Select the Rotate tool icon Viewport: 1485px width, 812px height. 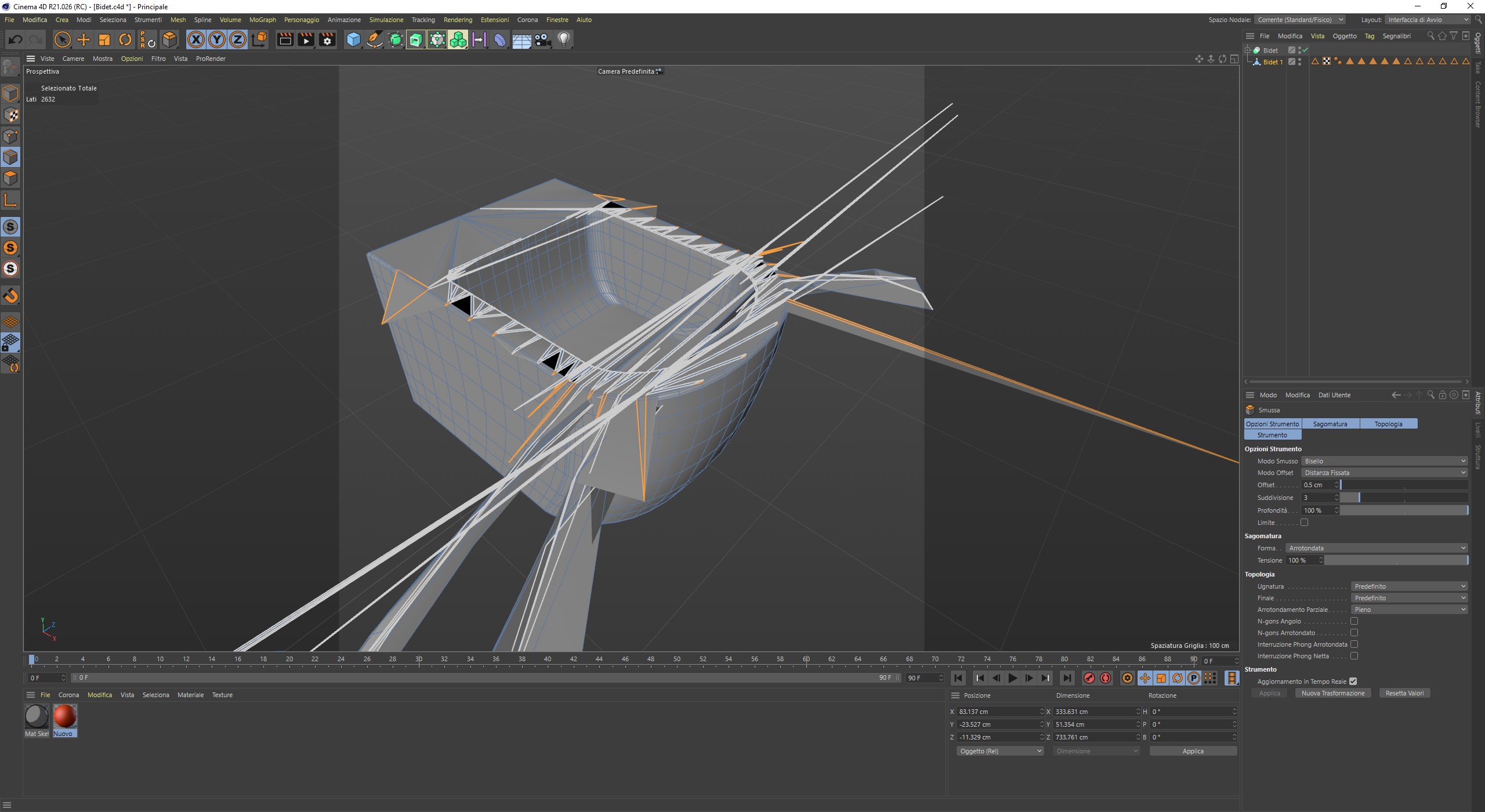tap(125, 39)
